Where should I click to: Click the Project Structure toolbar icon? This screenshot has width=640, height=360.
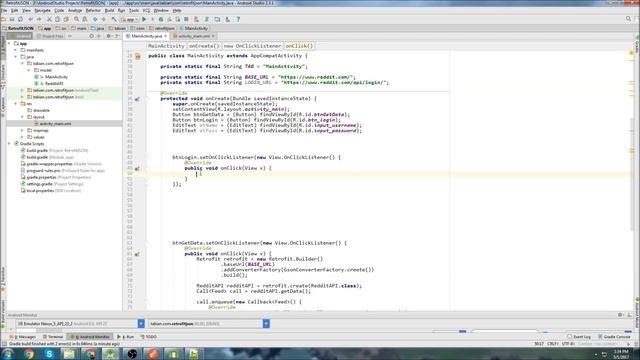click(x=217, y=19)
